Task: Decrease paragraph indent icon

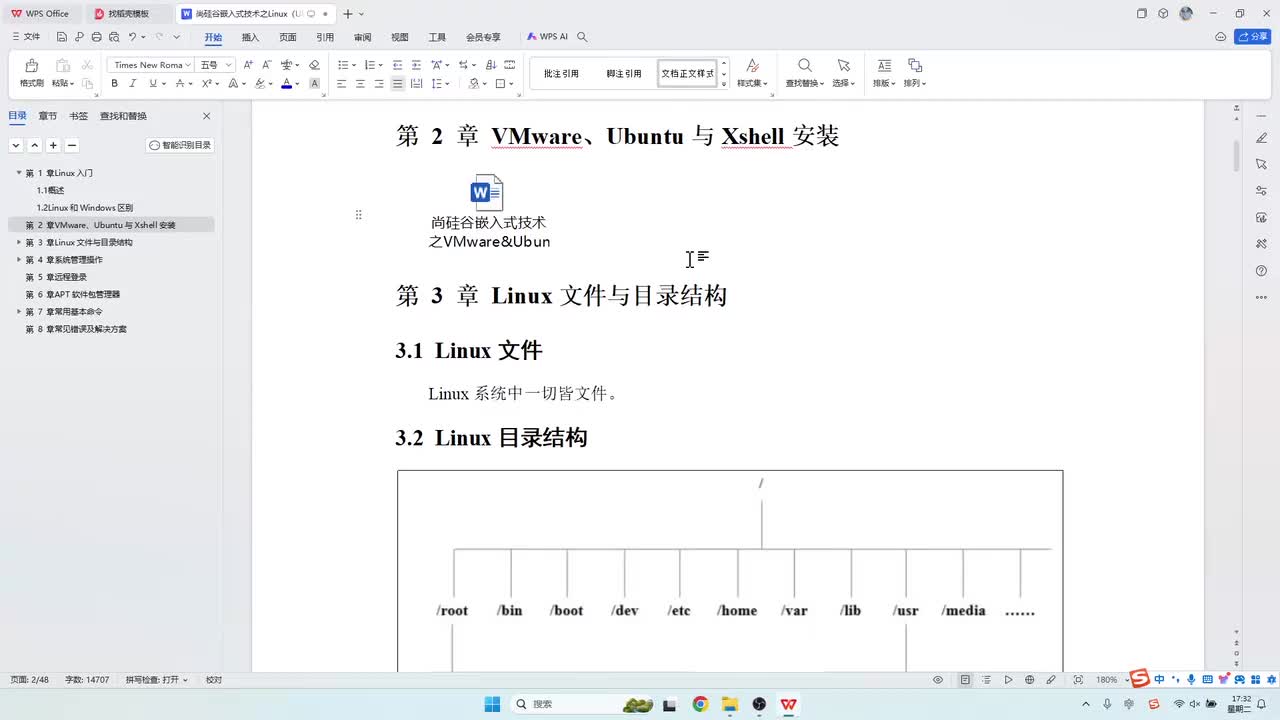Action: tap(398, 65)
